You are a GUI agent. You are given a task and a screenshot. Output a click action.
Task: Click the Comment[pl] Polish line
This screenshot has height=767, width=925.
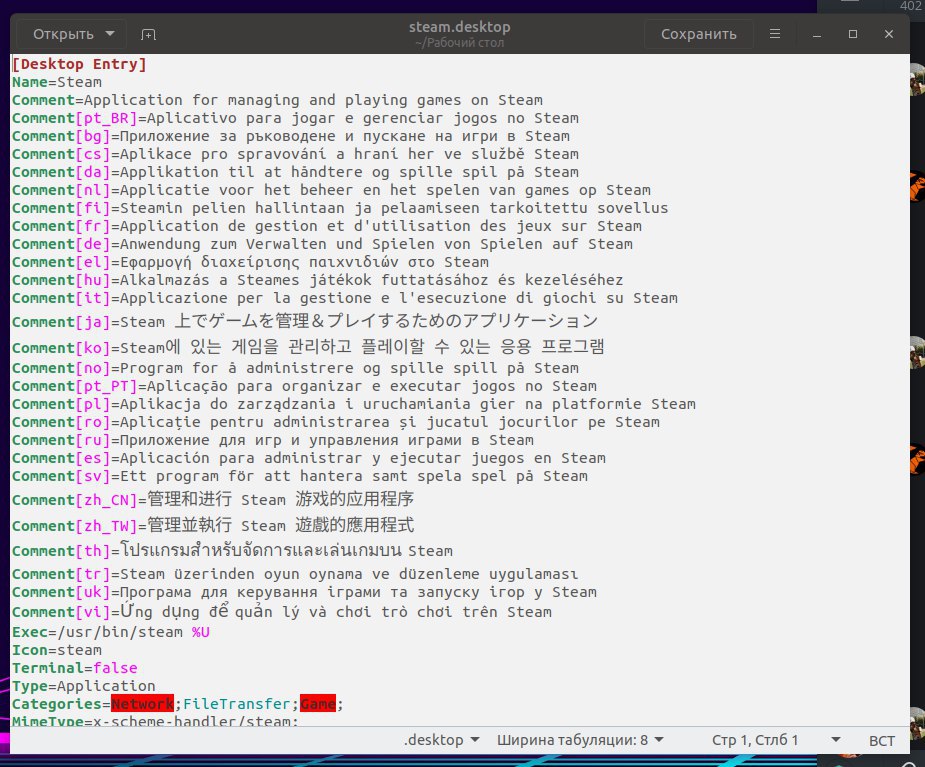coord(354,404)
